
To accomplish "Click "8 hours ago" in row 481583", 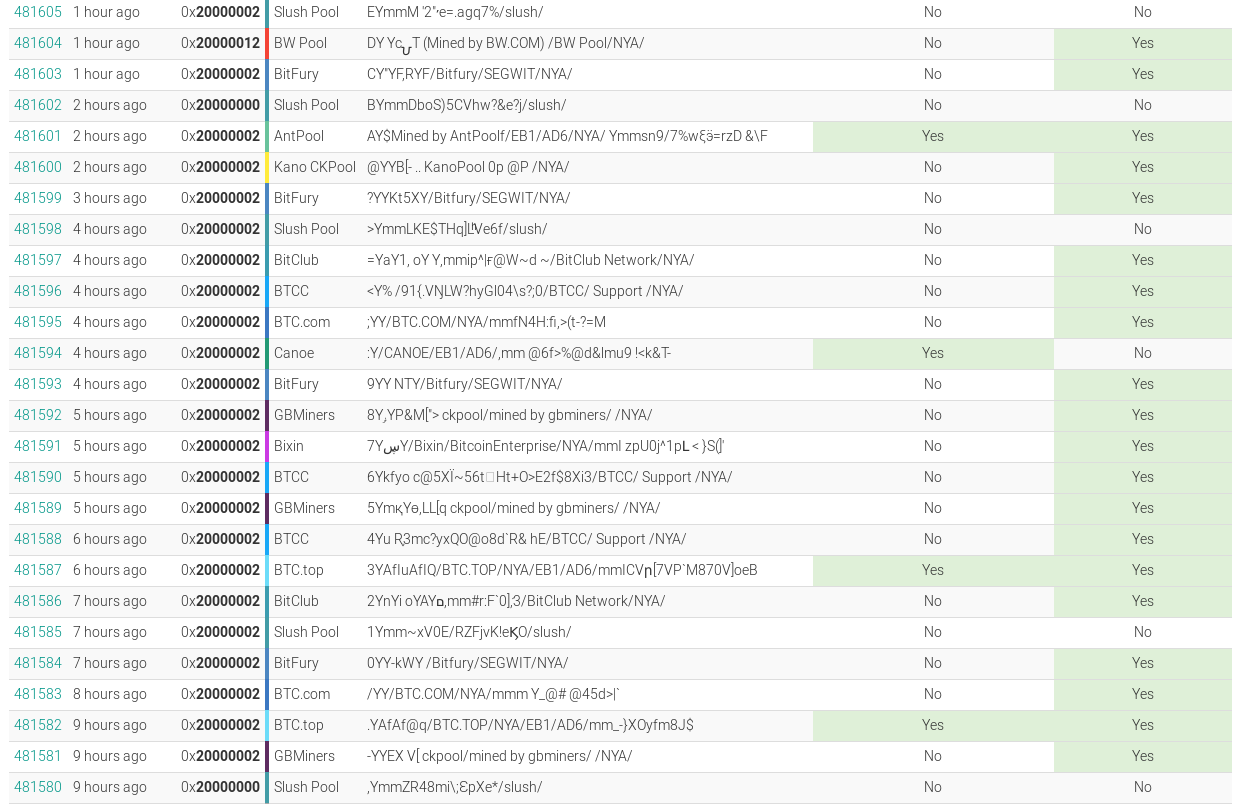I will [x=110, y=694].
